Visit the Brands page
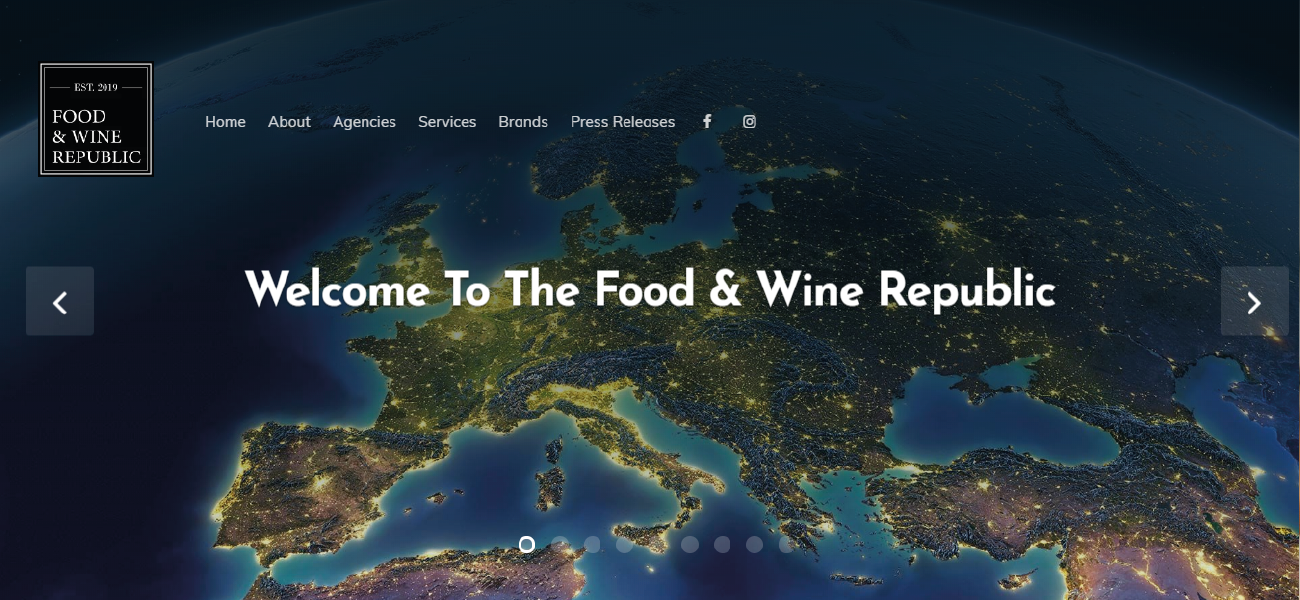The height and width of the screenshot is (600, 1300). point(523,121)
